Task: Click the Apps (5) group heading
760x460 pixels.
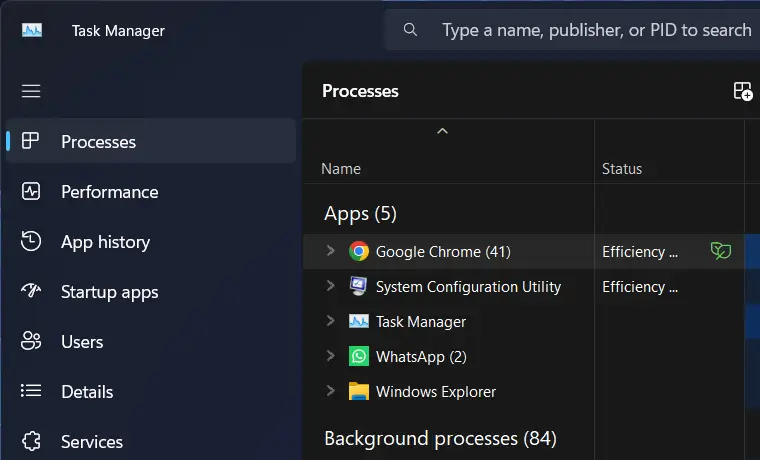Action: (x=360, y=213)
